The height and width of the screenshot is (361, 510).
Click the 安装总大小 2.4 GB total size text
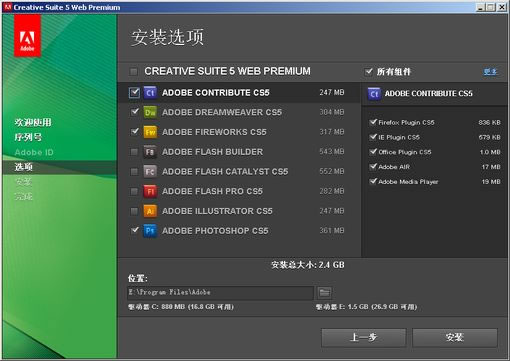(308, 265)
